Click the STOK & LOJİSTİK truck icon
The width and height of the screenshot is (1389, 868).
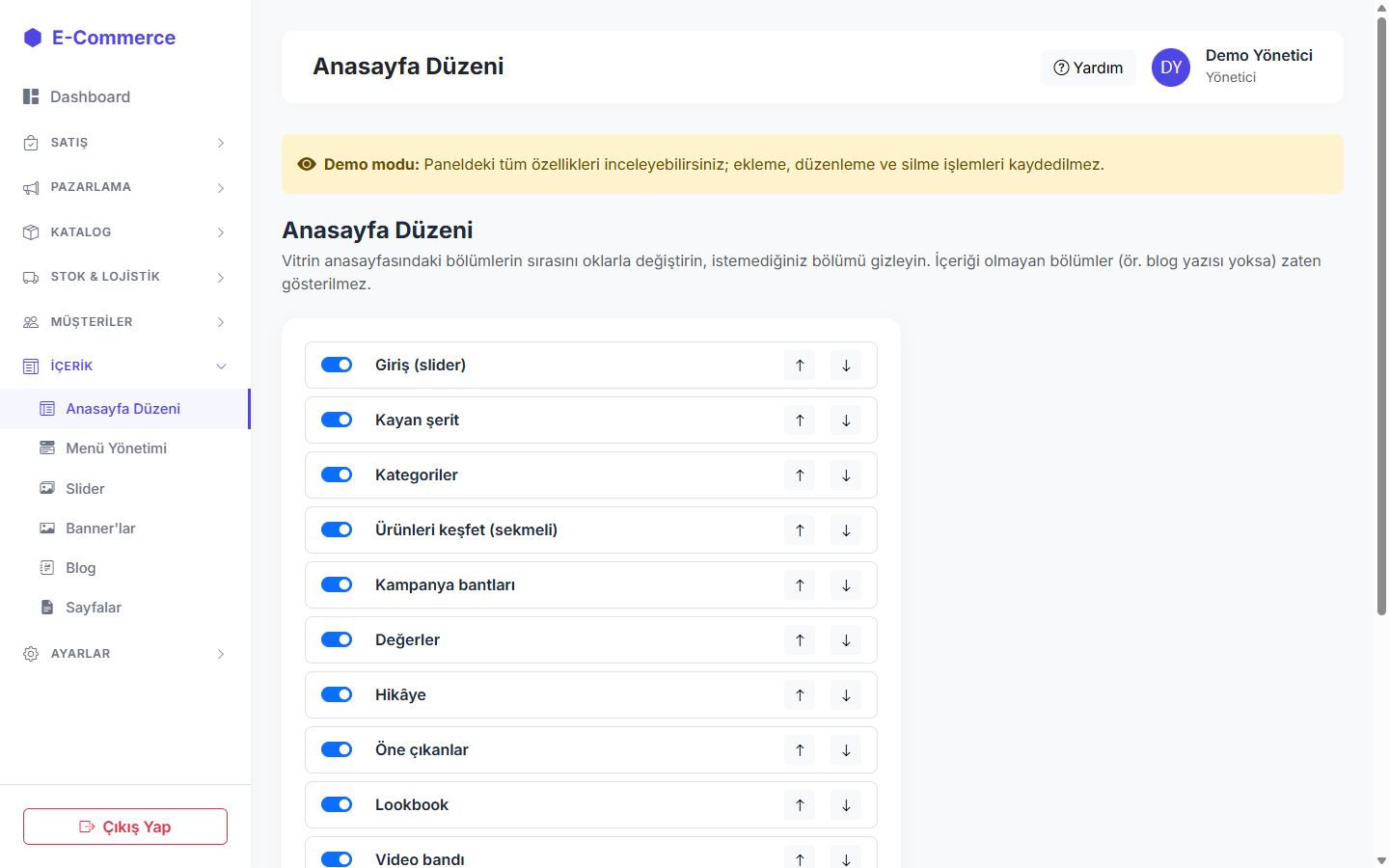click(31, 277)
